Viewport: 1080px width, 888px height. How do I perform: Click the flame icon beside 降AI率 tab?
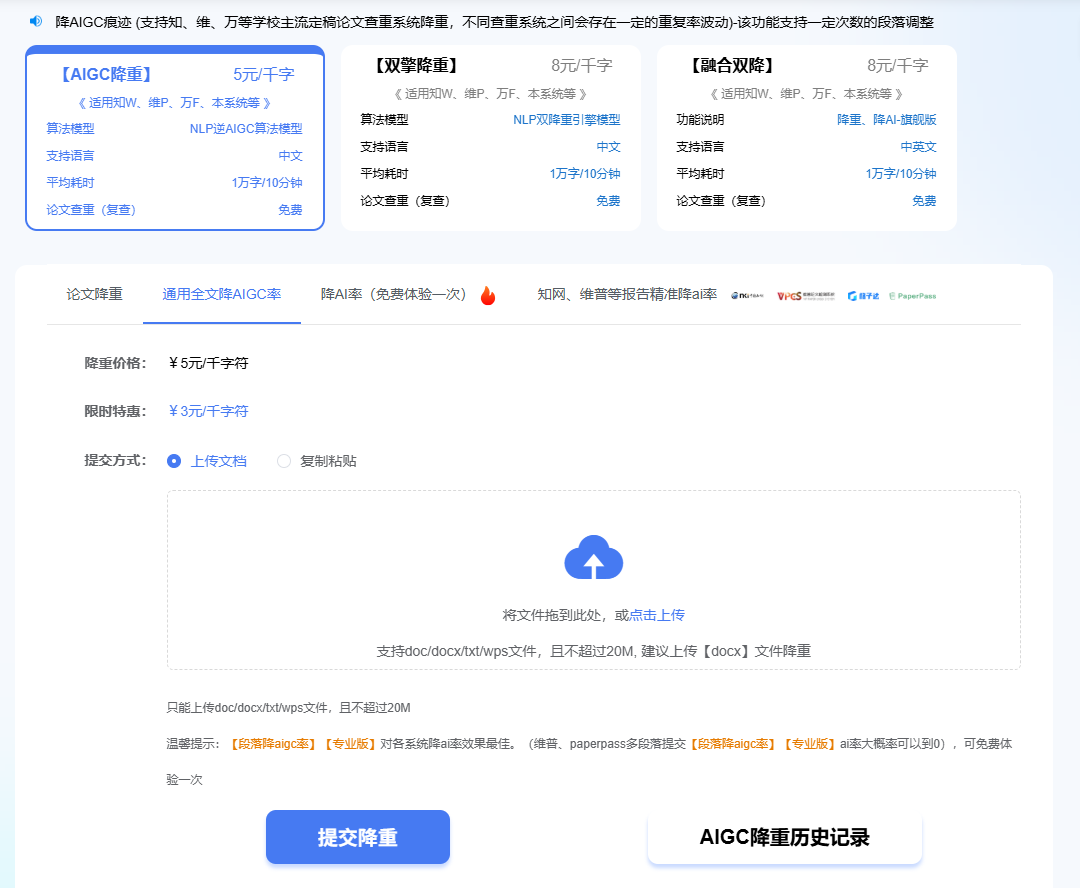point(488,296)
